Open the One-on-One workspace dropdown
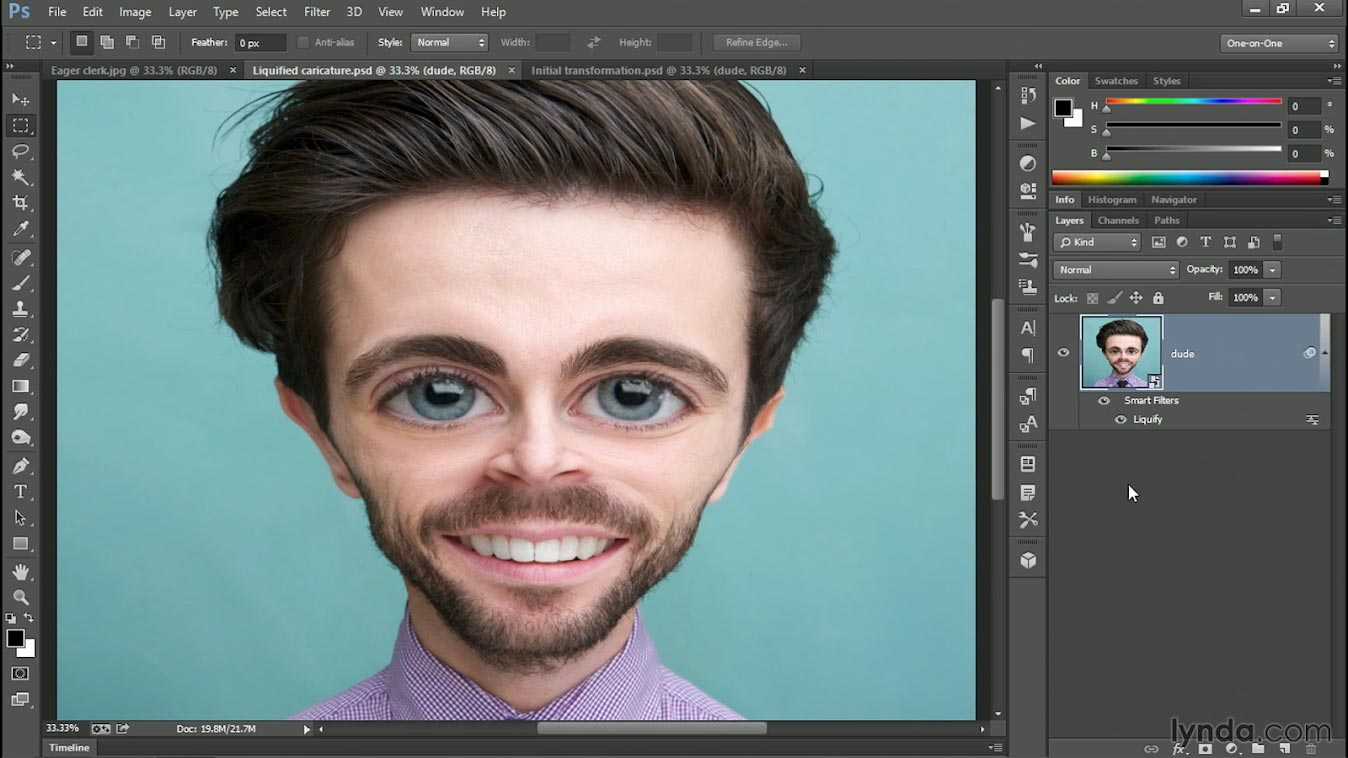Screen dimensions: 1348x758 click(1279, 43)
